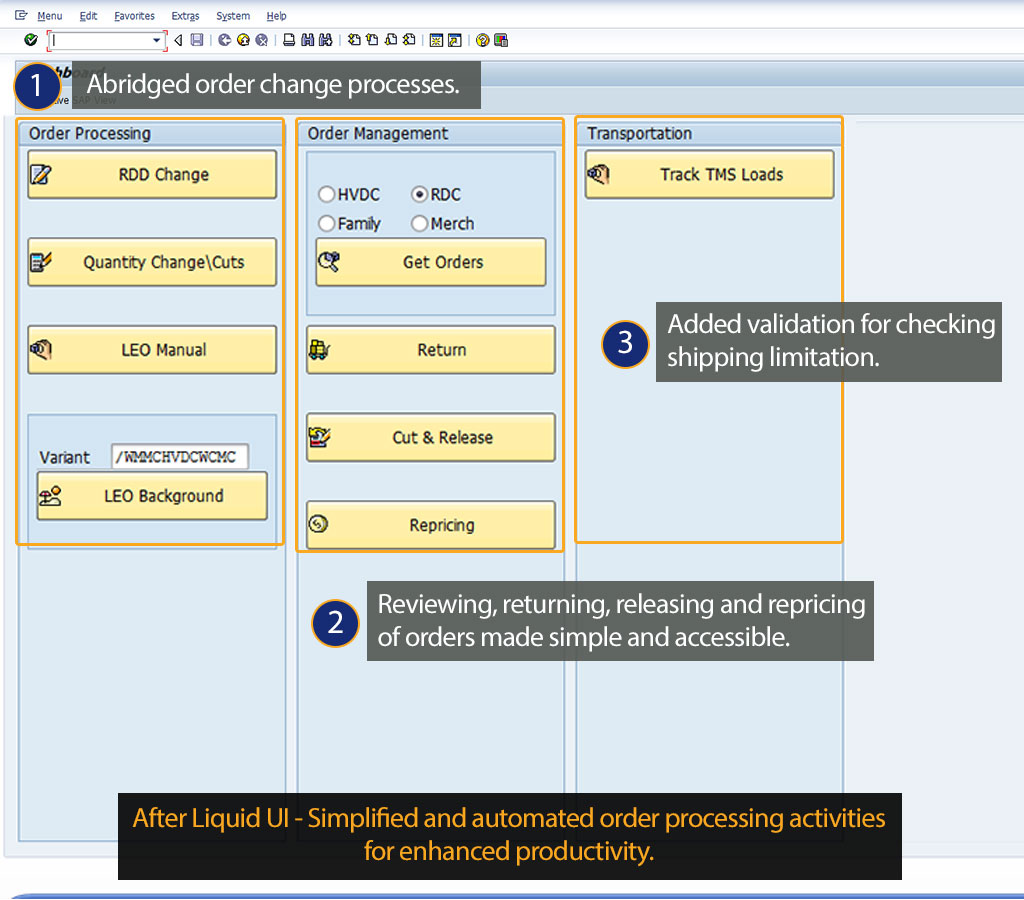This screenshot has width=1024, height=900.
Task: Open the Extras menu
Action: [x=185, y=16]
